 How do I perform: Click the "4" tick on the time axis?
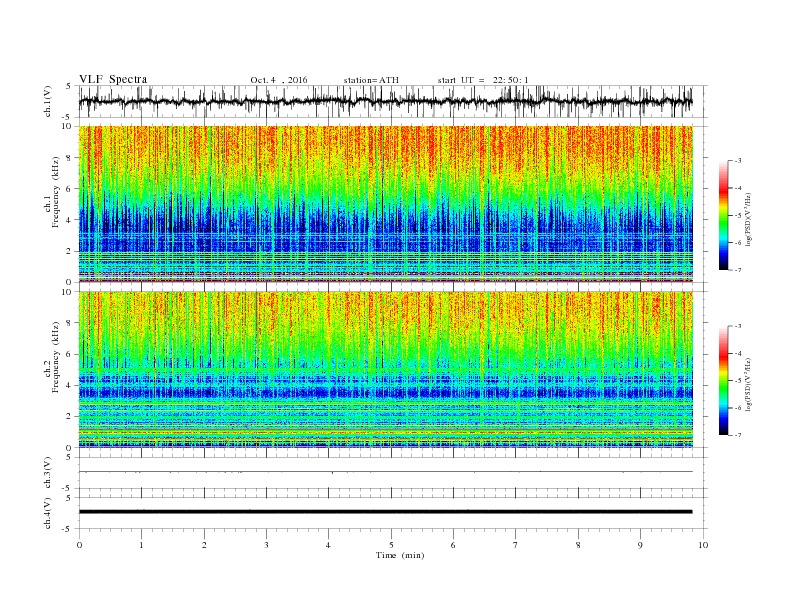coord(329,545)
